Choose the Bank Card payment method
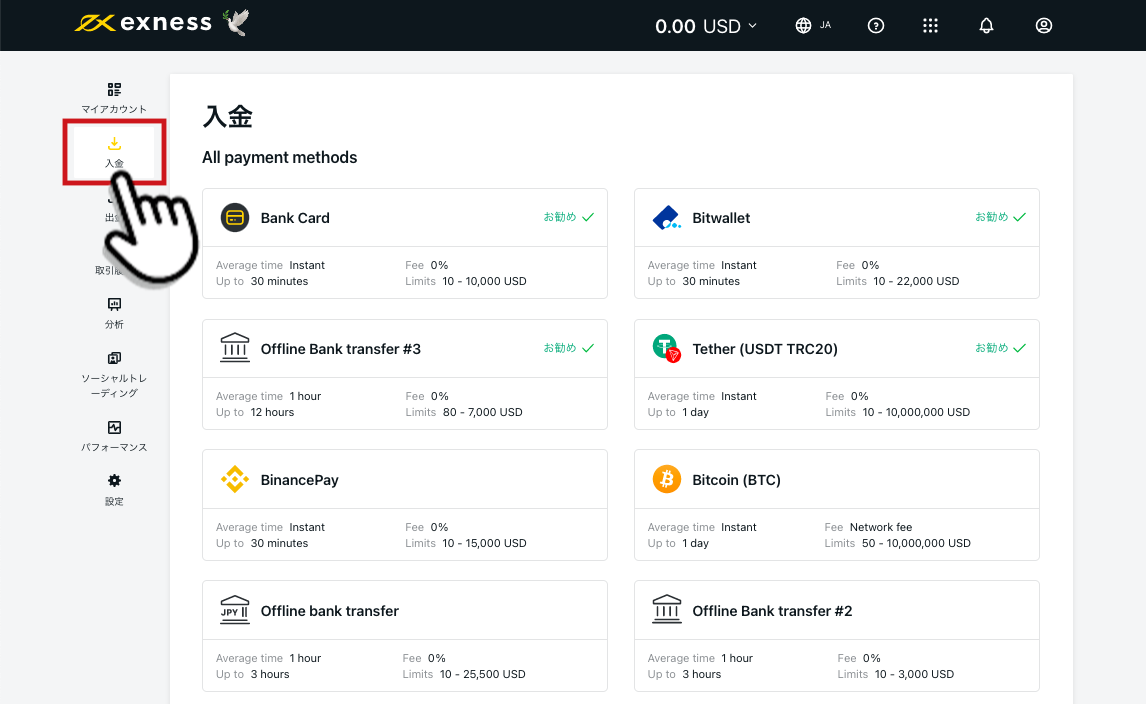This screenshot has width=1146, height=704. (405, 243)
